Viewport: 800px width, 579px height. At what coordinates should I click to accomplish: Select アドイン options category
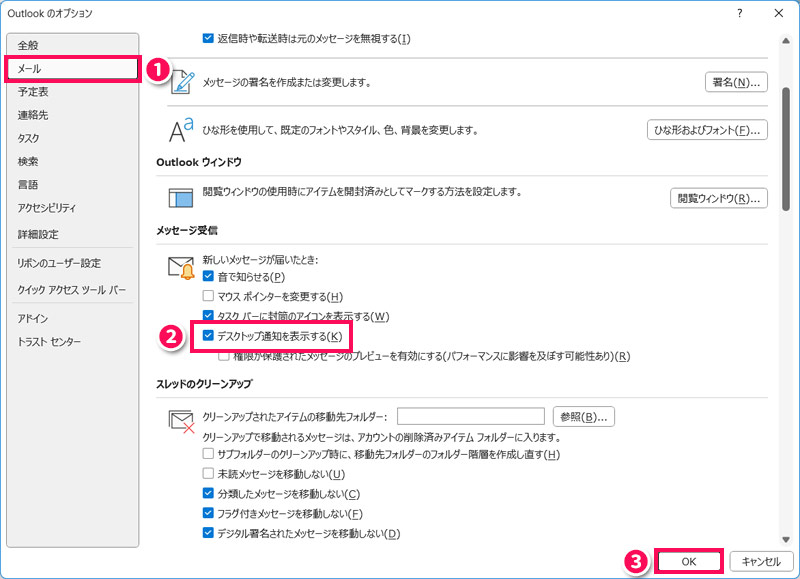click(72, 319)
